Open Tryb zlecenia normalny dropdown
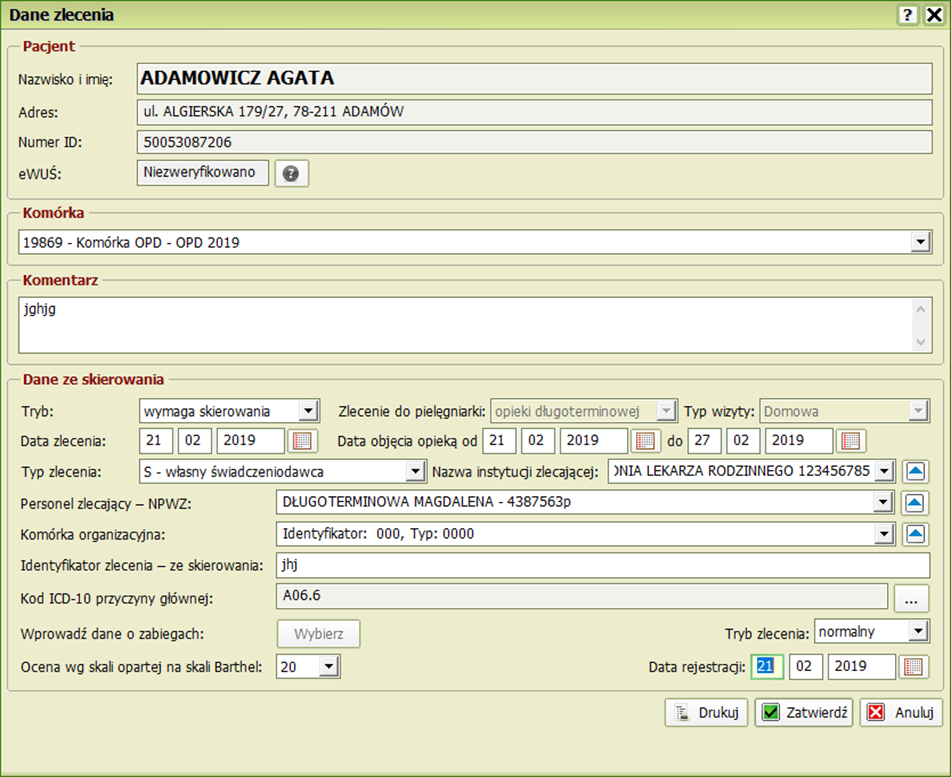 point(918,631)
